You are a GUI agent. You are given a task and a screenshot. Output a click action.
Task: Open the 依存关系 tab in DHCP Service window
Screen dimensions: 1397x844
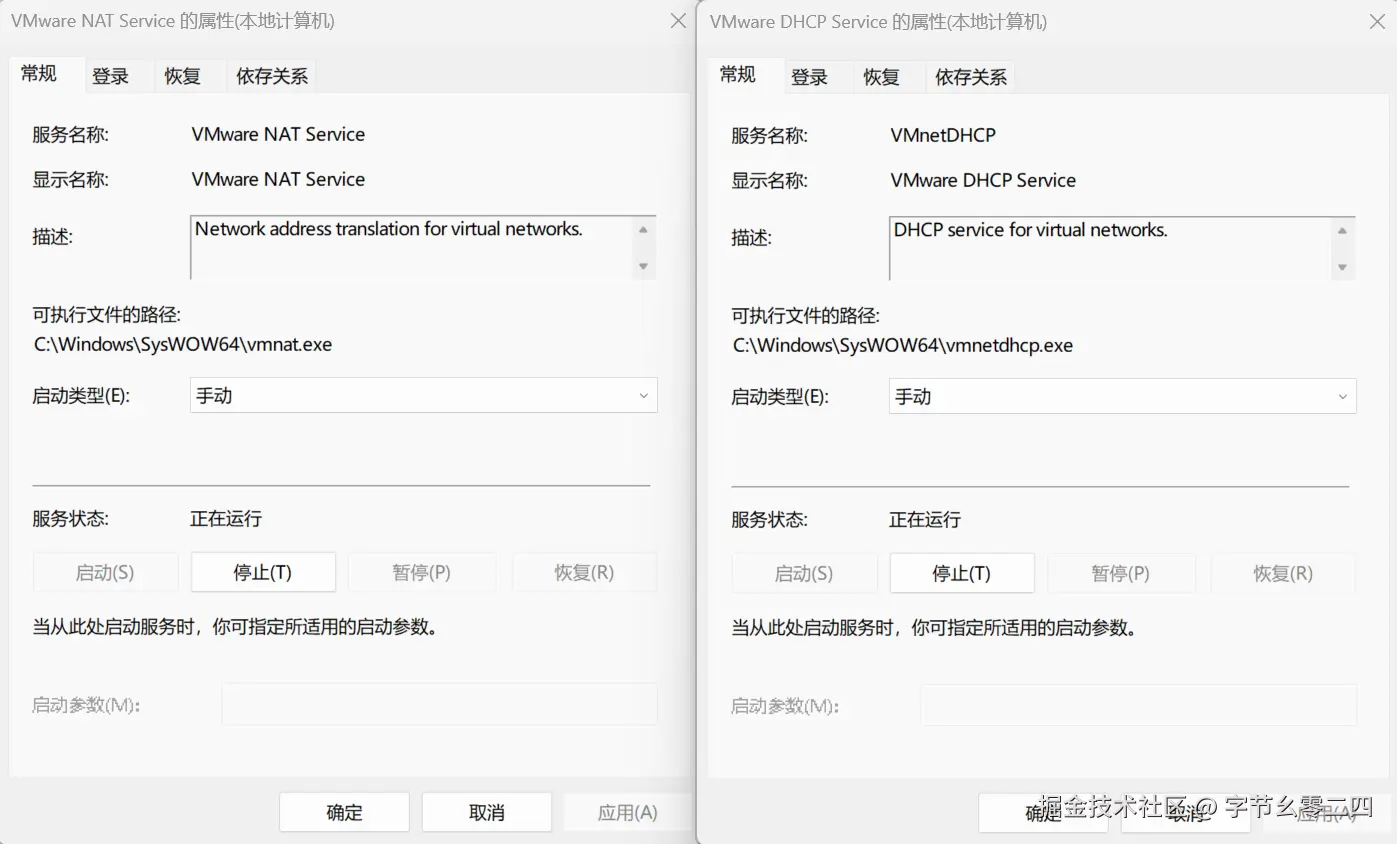point(971,77)
